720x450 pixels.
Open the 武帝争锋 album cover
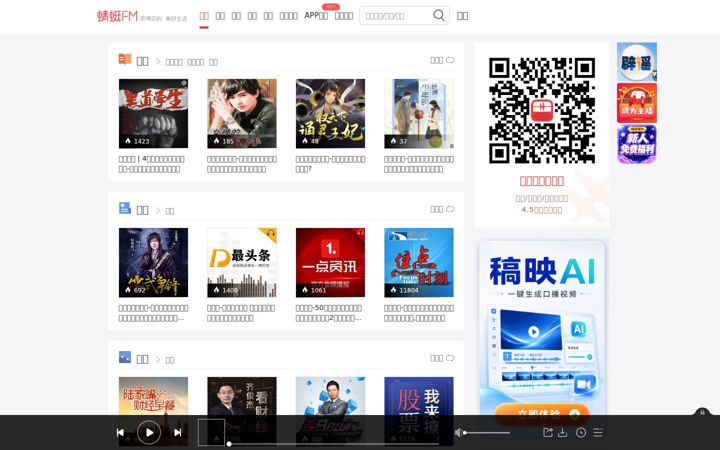click(x=153, y=262)
